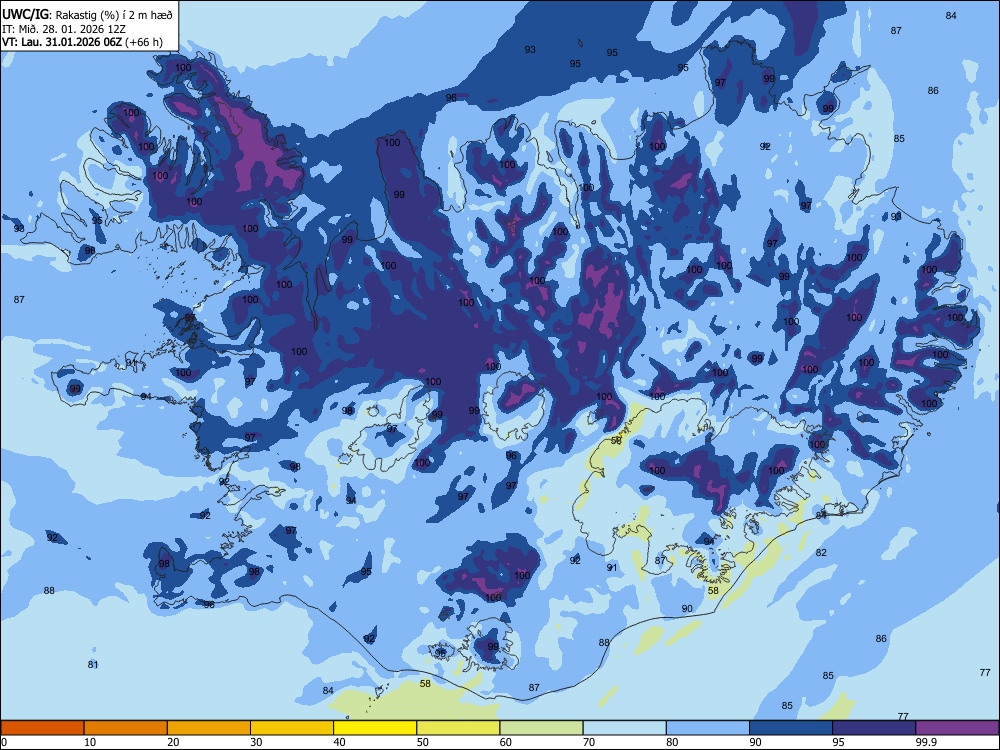
Task: Click the dark indigo 95–99.9 legend swatch
Action: tap(874, 728)
